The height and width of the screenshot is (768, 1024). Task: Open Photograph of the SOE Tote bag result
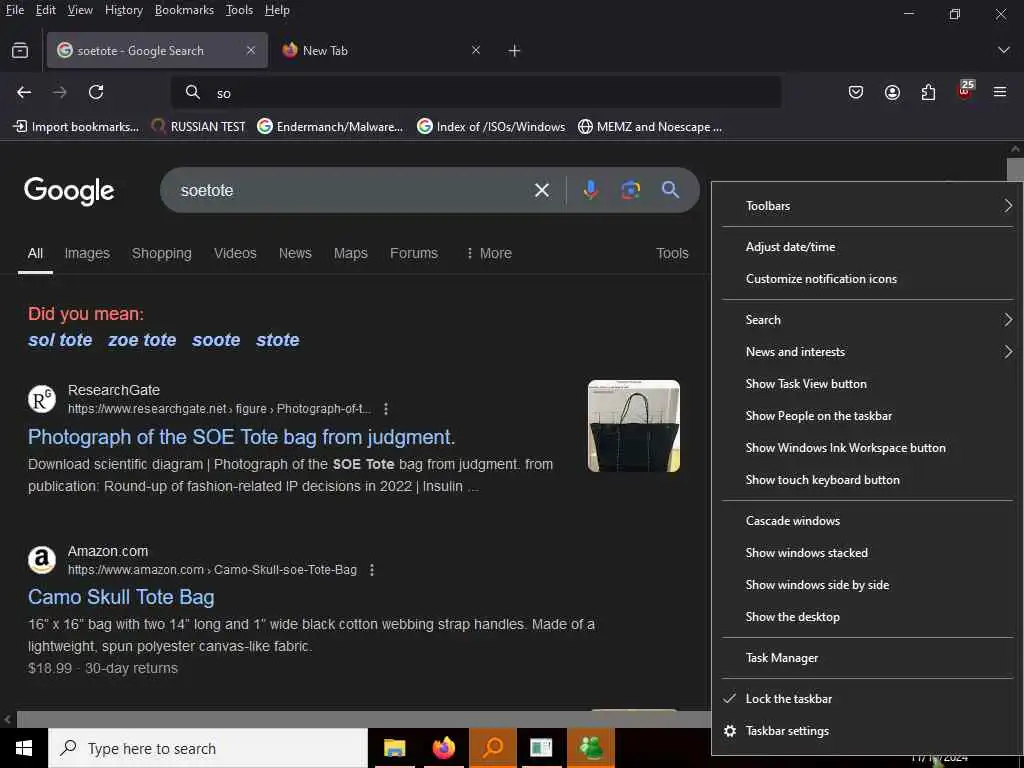pyautogui.click(x=242, y=437)
